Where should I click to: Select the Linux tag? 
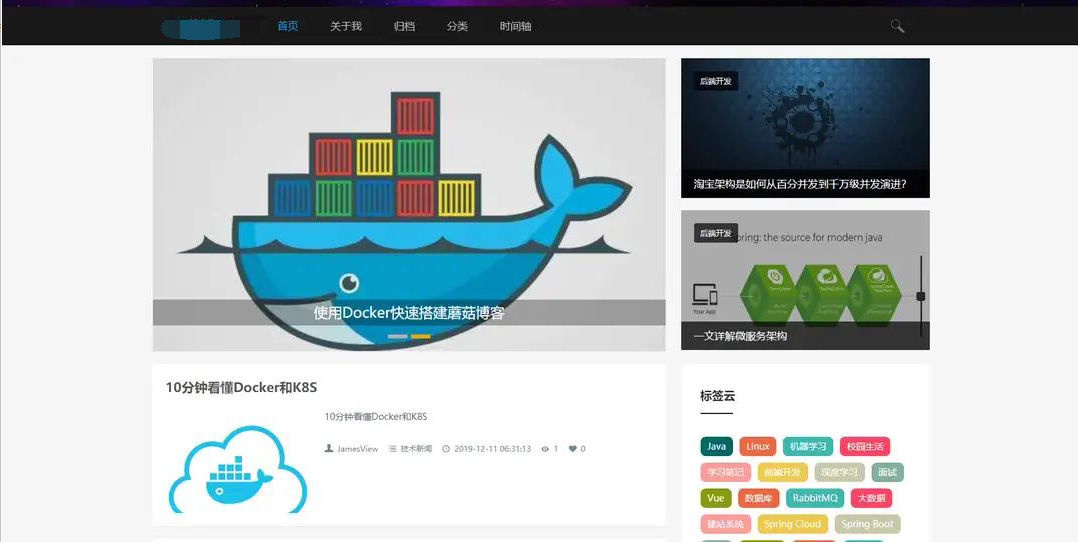758,446
